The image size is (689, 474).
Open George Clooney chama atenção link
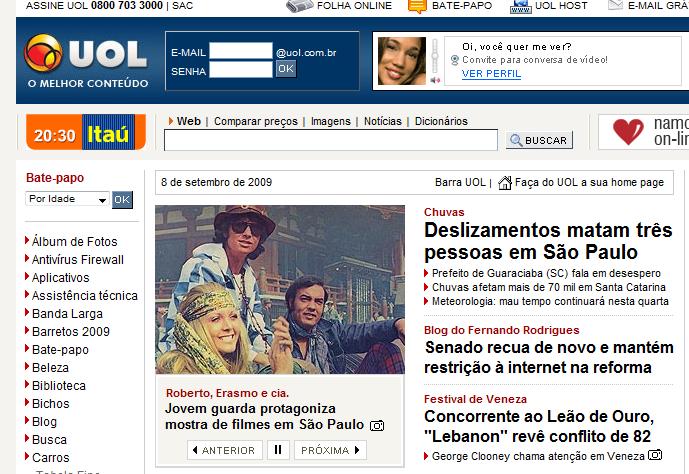coord(538,456)
